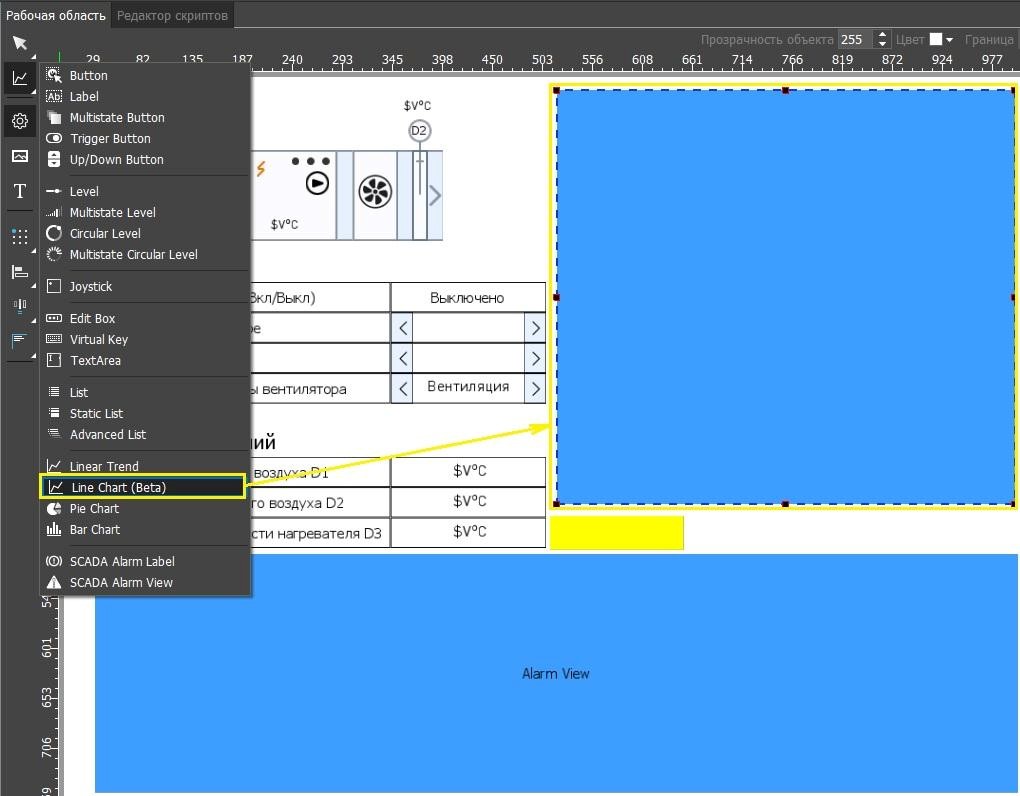The width and height of the screenshot is (1020, 796).
Task: Increase object transparency with the up arrow
Action: click(x=882, y=35)
